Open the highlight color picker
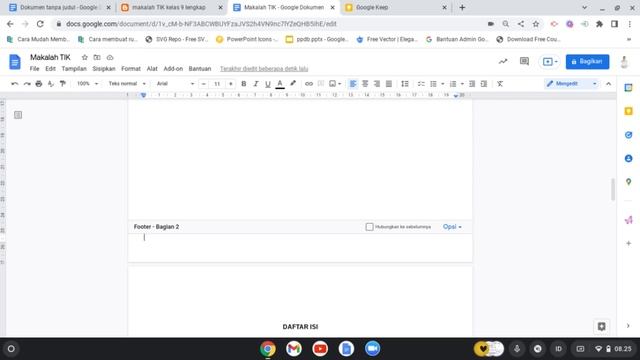 tap(293, 84)
